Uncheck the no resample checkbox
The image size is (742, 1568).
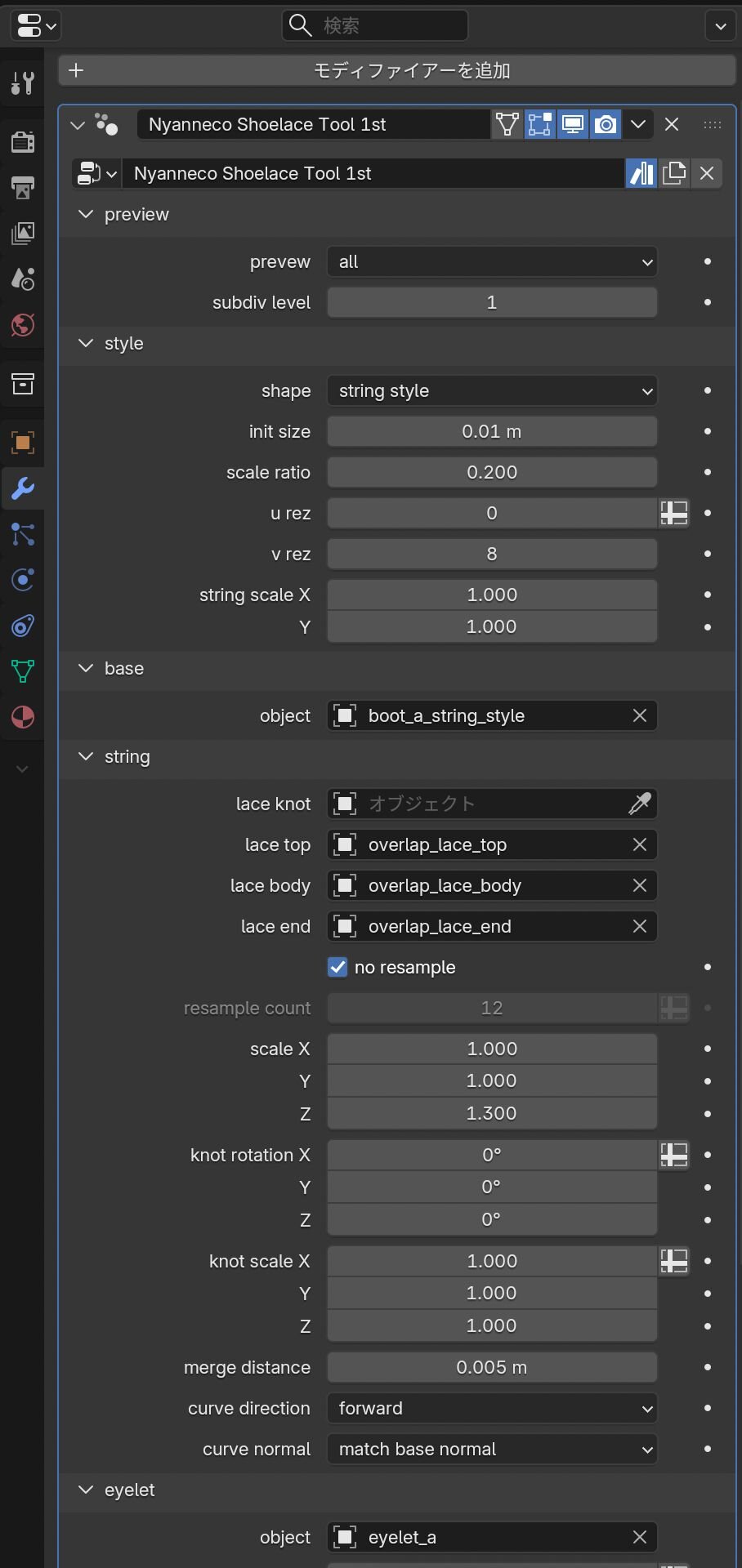click(337, 967)
